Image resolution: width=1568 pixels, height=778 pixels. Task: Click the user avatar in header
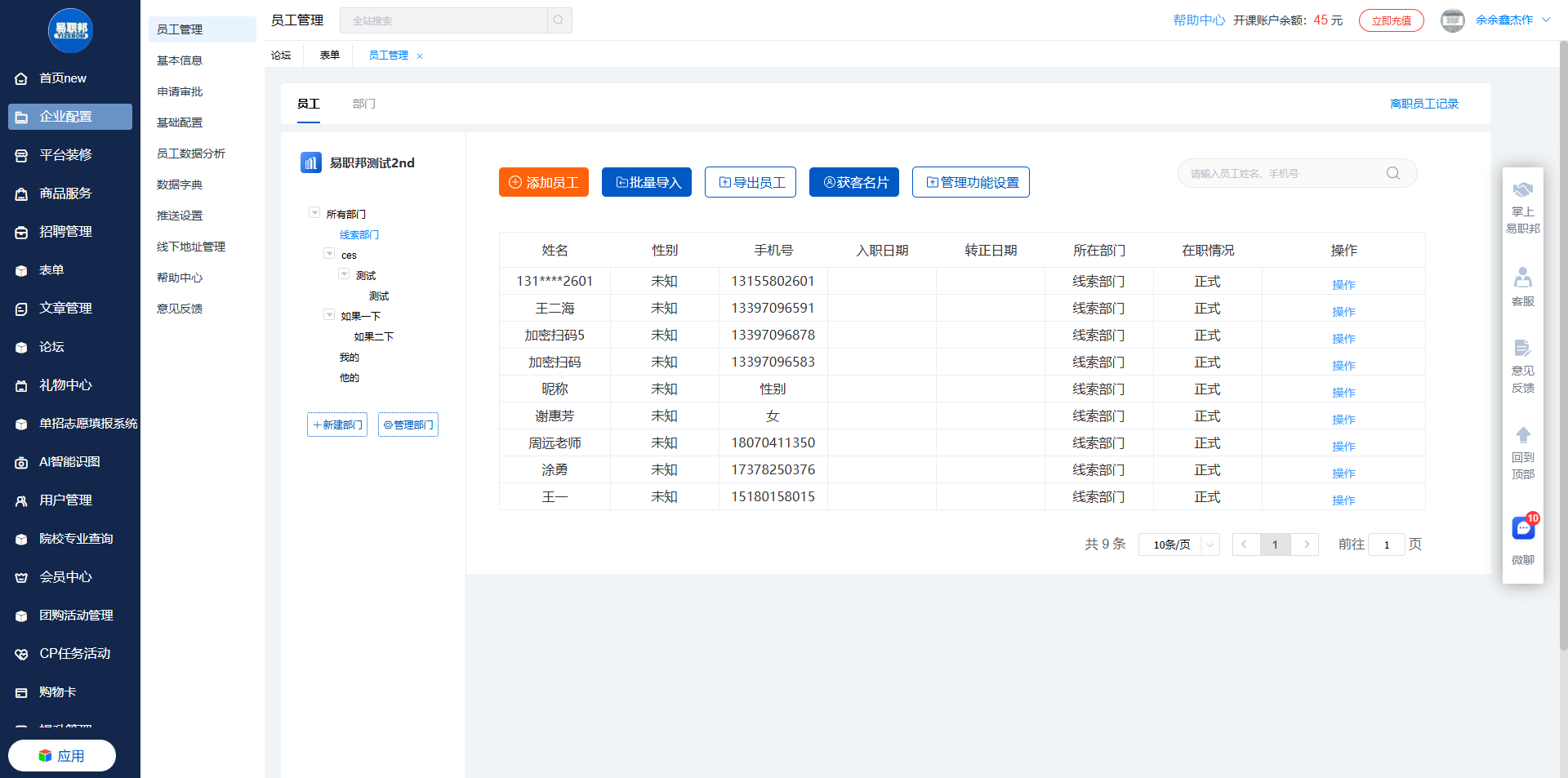click(x=1452, y=20)
